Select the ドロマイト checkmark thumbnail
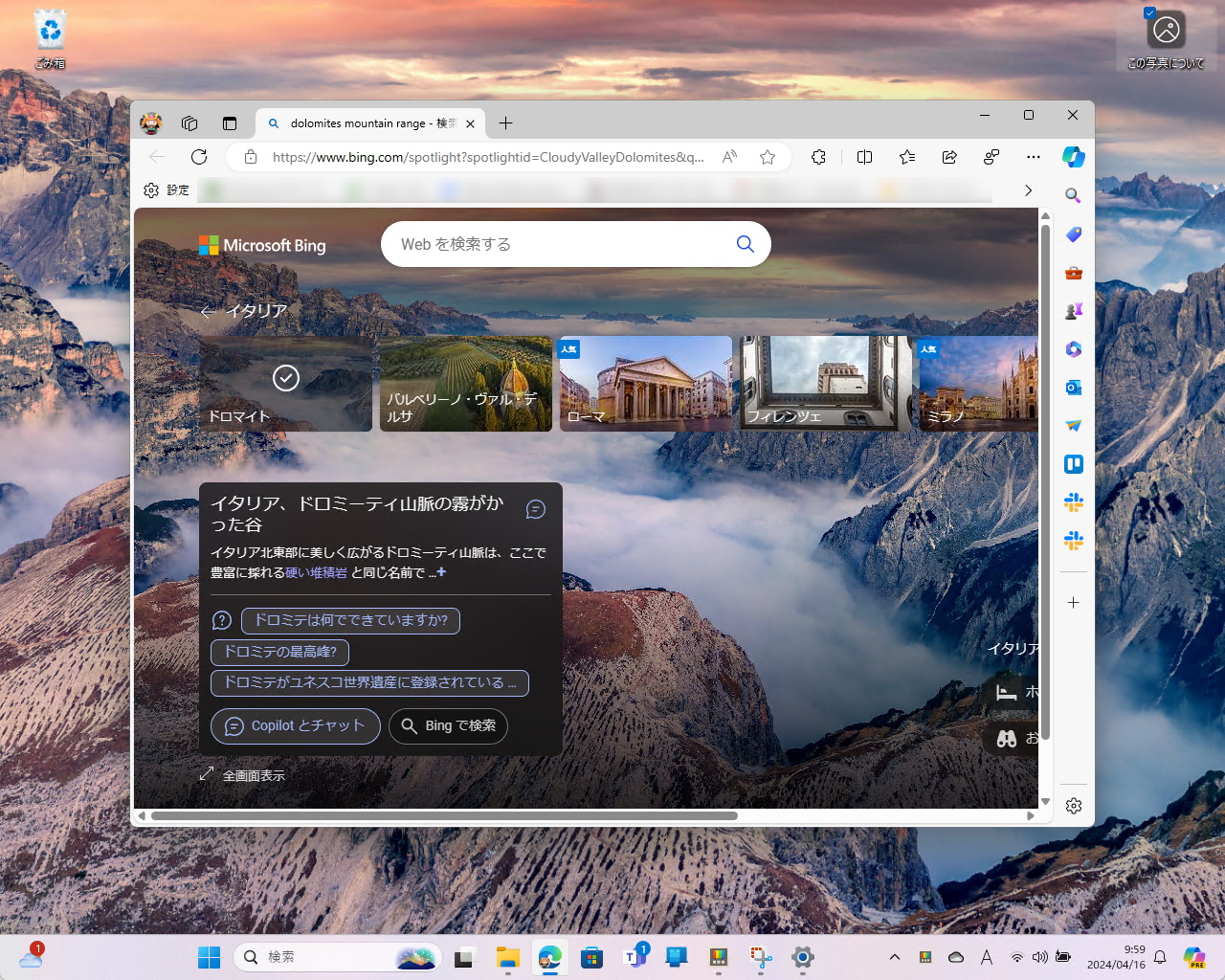This screenshot has height=980, width=1225. (285, 378)
